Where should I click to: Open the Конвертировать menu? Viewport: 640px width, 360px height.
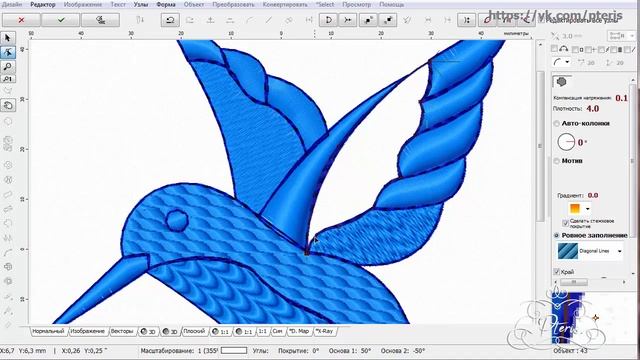pos(285,4)
